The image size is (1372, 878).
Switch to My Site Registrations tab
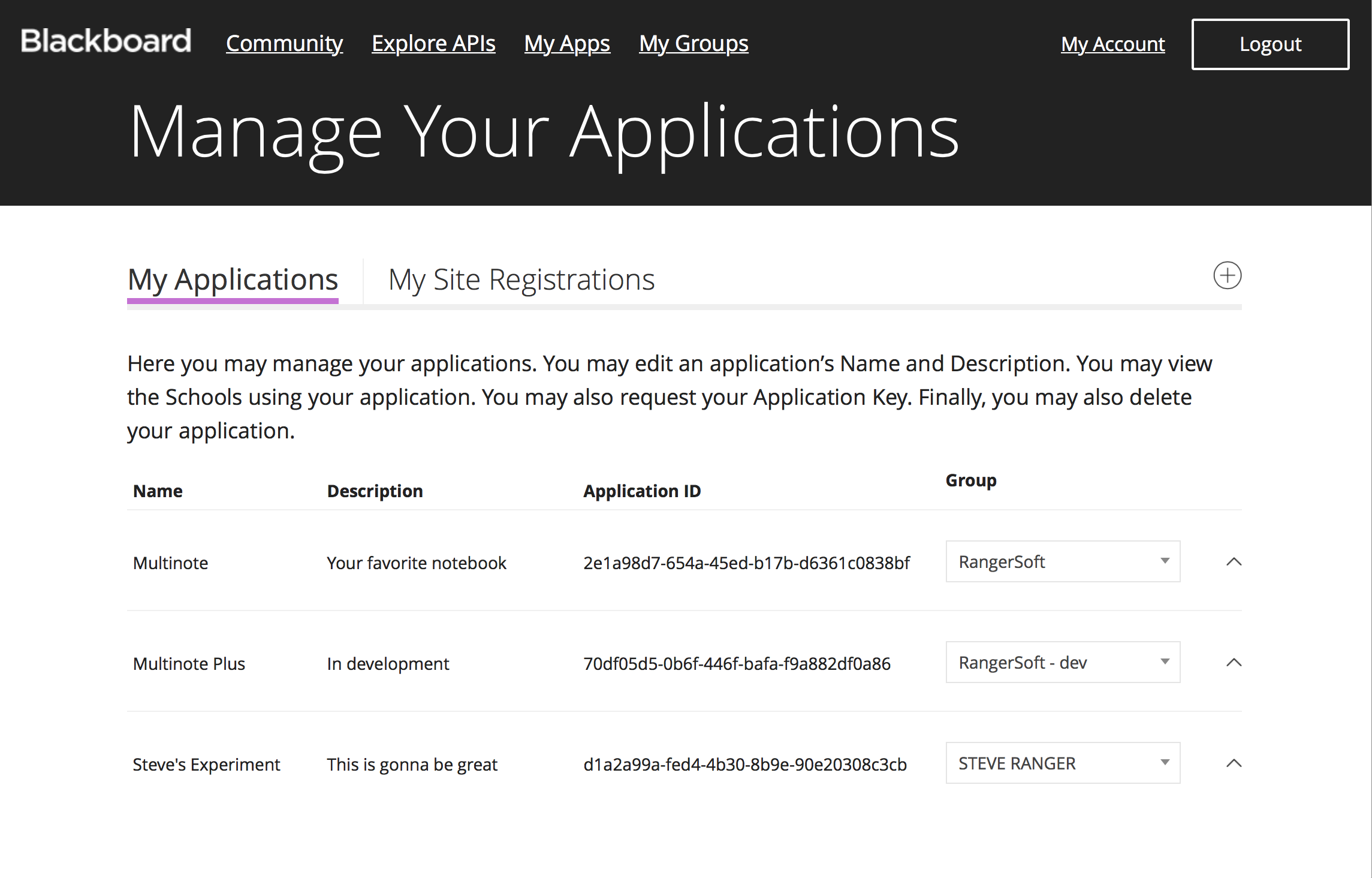click(521, 280)
